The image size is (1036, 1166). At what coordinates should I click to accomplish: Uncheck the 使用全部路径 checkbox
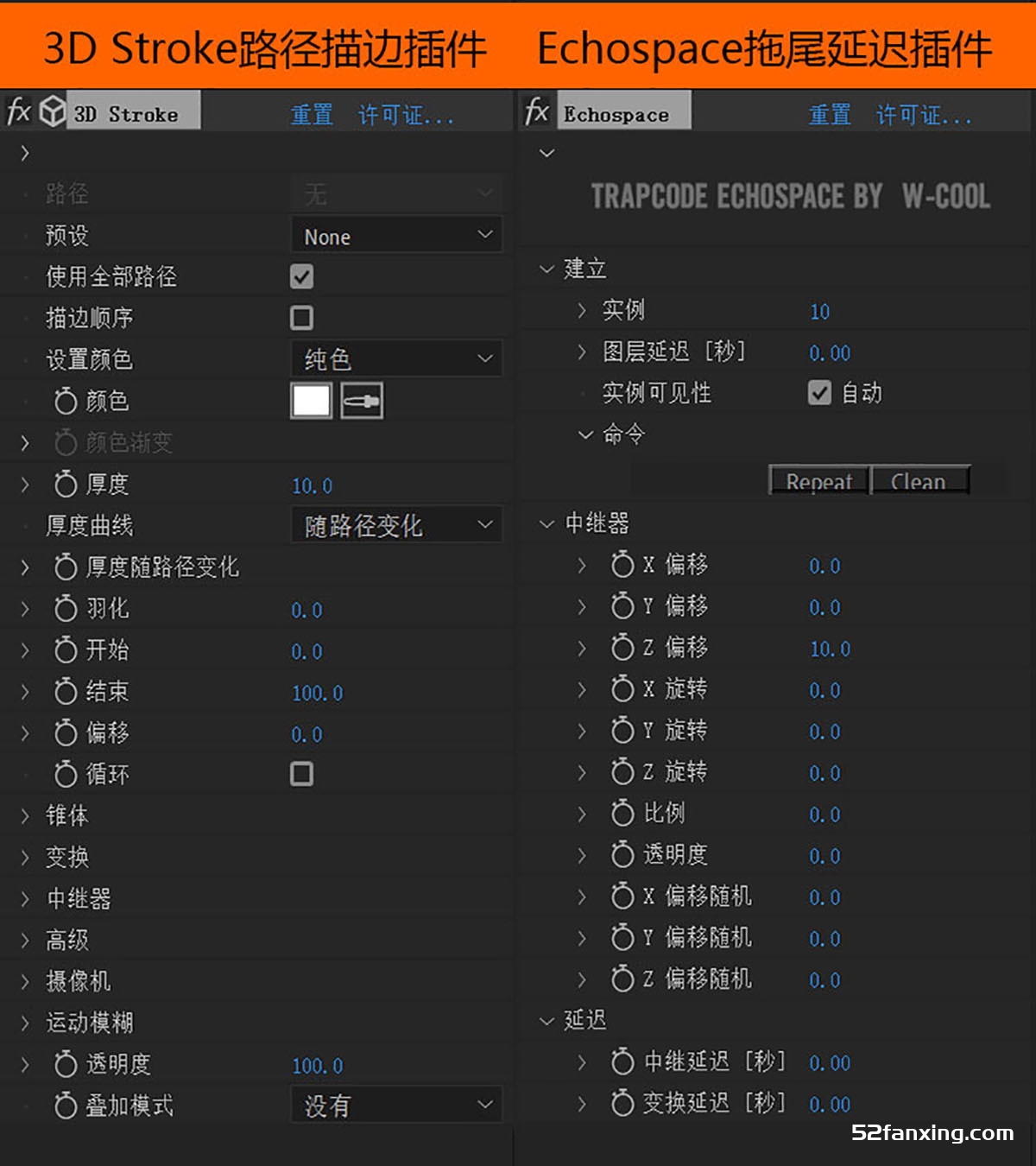click(301, 276)
